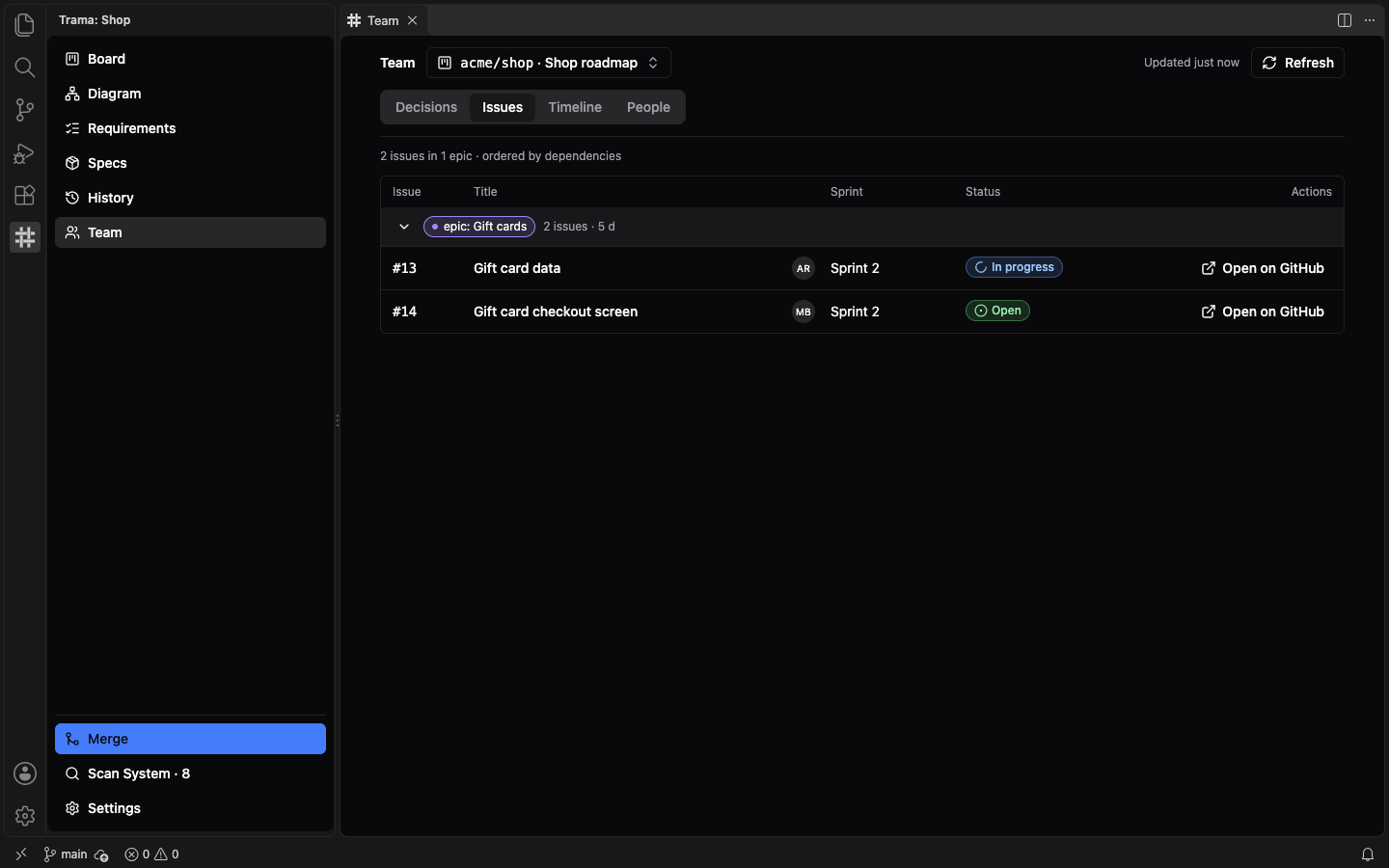1389x868 pixels.
Task: Open Board in the sidebar
Action: coord(190,59)
